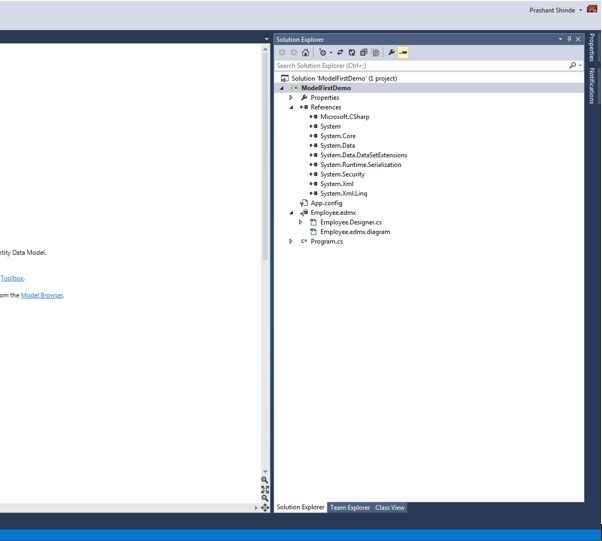Expand the Program.cs node

[291, 242]
